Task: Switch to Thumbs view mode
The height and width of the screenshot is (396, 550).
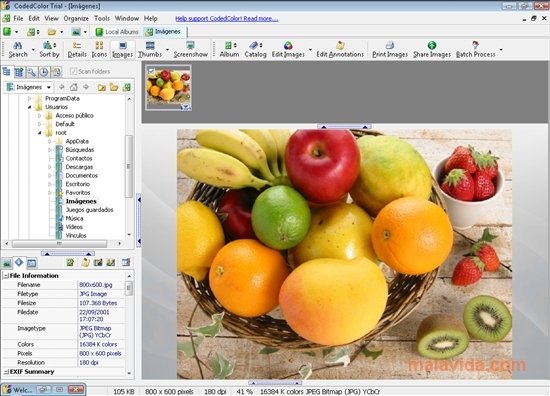Action: pyautogui.click(x=150, y=49)
